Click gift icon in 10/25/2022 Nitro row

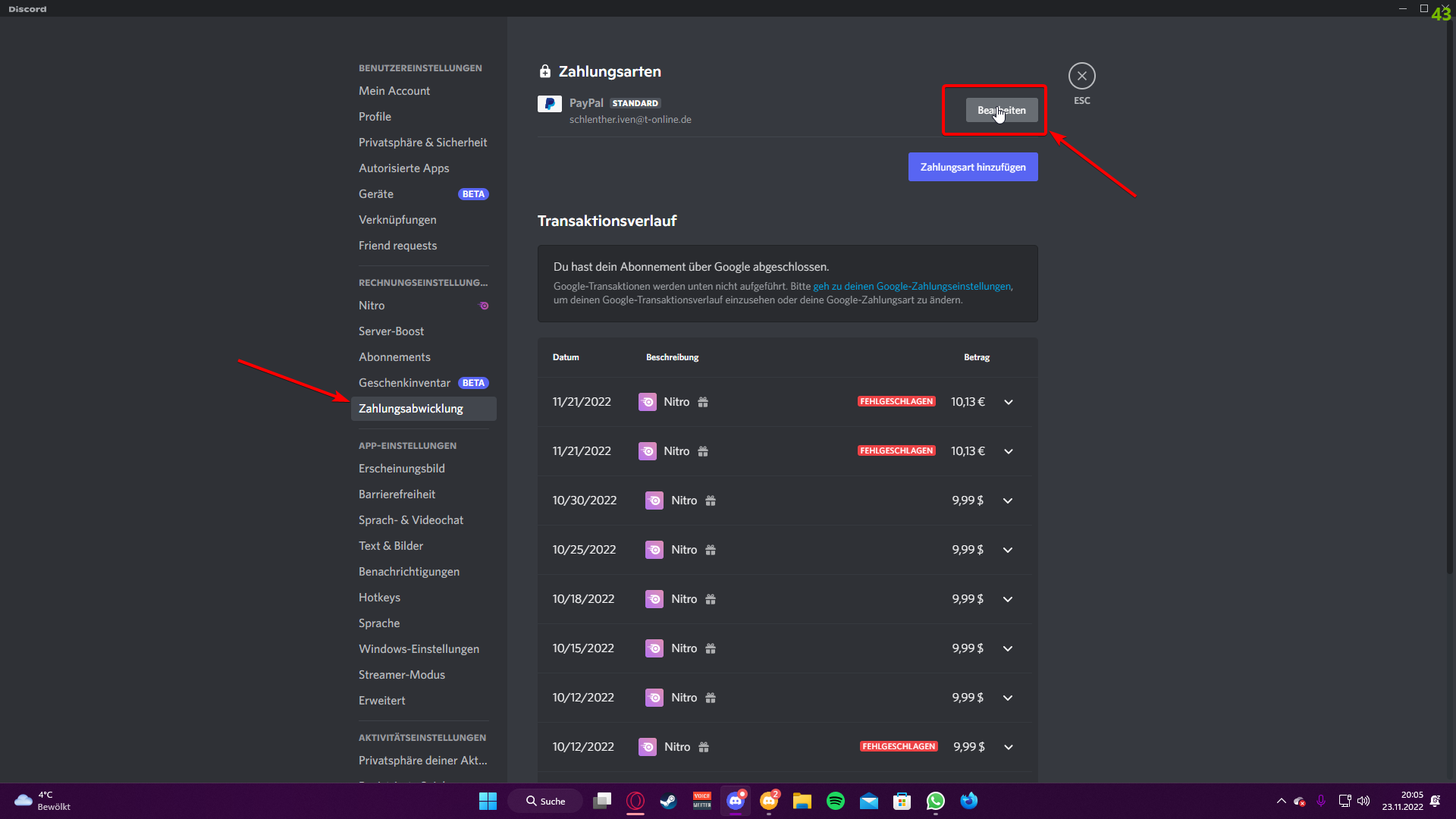click(x=711, y=550)
